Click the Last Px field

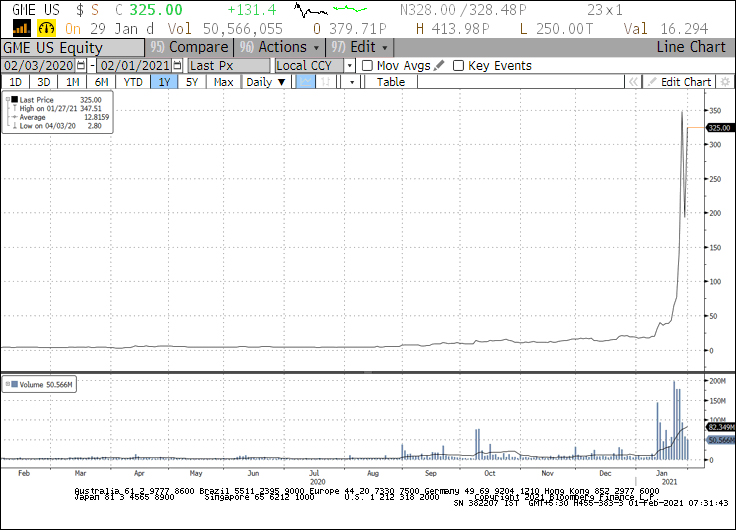point(229,66)
